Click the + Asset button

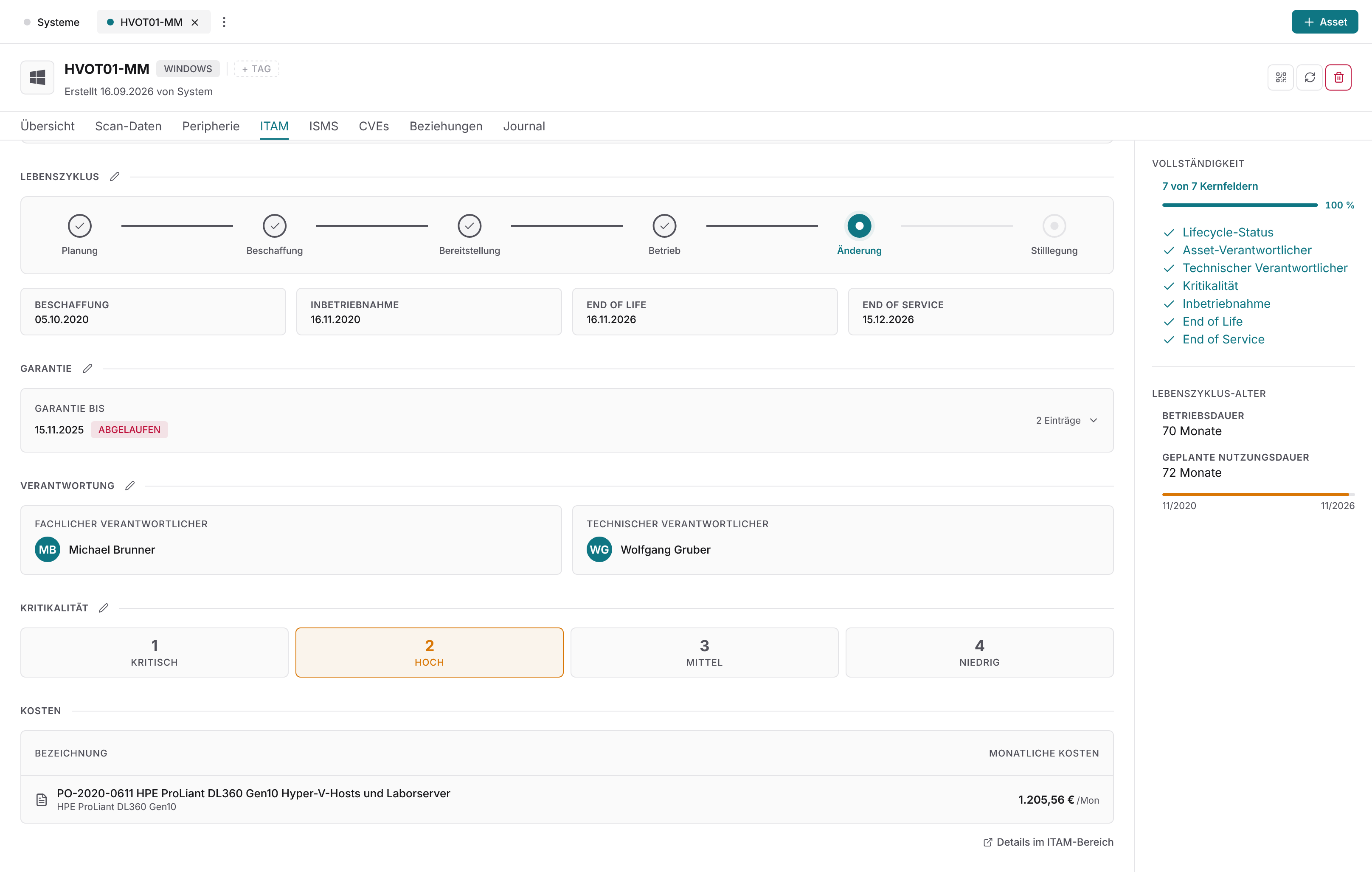coord(1325,22)
